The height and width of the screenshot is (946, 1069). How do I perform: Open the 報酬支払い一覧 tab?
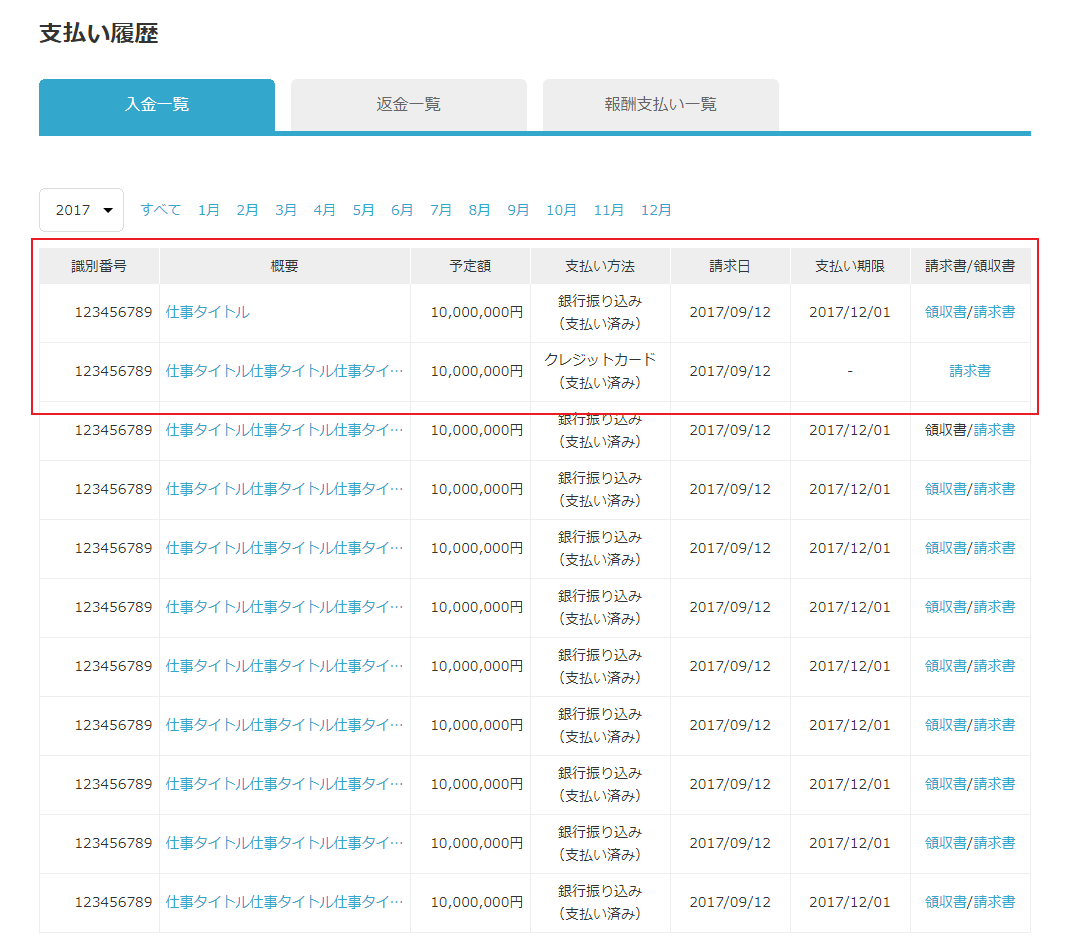coord(660,103)
